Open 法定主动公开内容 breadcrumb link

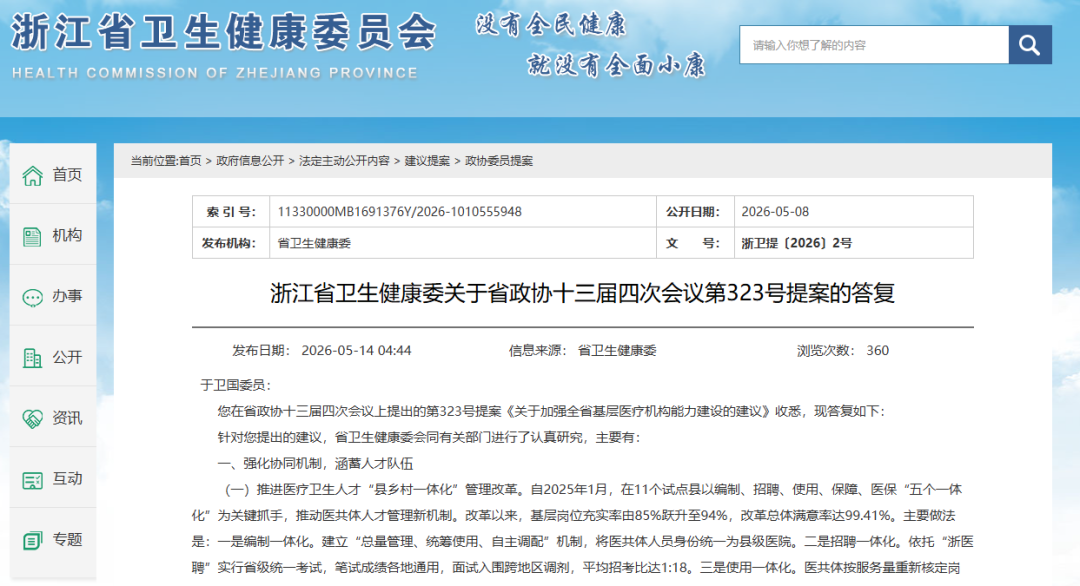[344, 160]
